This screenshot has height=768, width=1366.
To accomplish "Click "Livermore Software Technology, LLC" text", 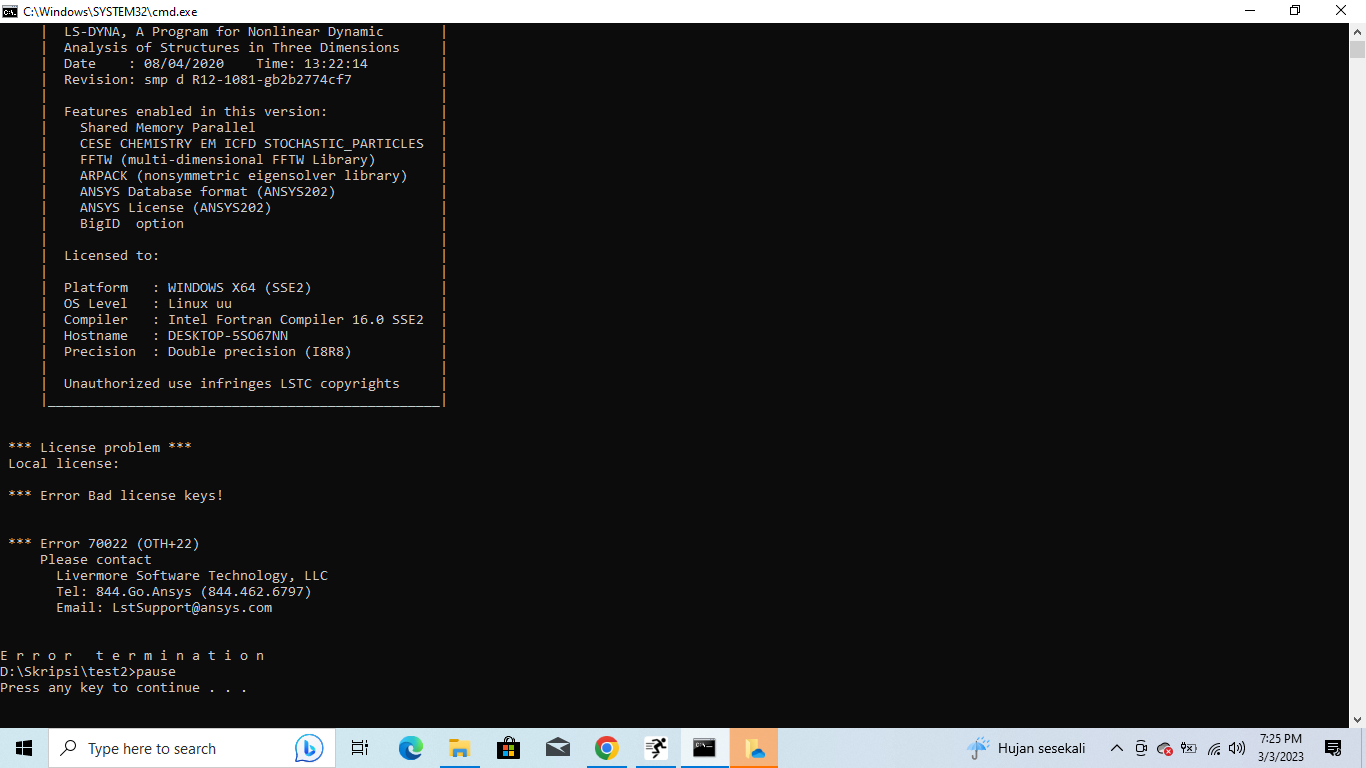I will click(x=192, y=575).
